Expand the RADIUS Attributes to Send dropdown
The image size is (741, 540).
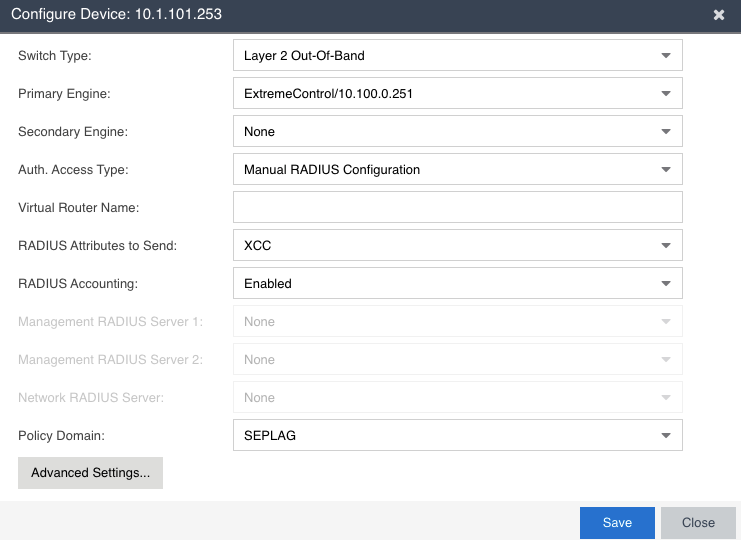pos(666,246)
